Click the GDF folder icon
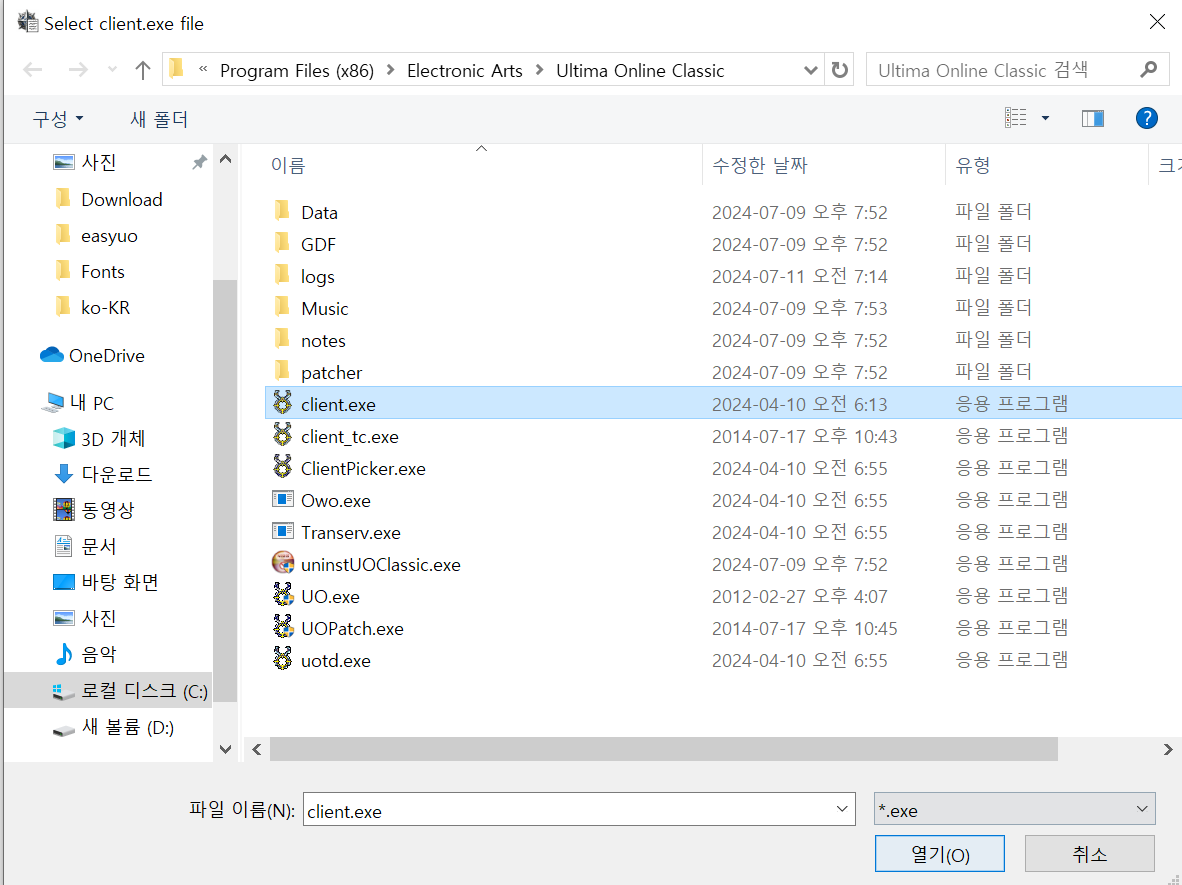The width and height of the screenshot is (1182, 885). tap(283, 243)
